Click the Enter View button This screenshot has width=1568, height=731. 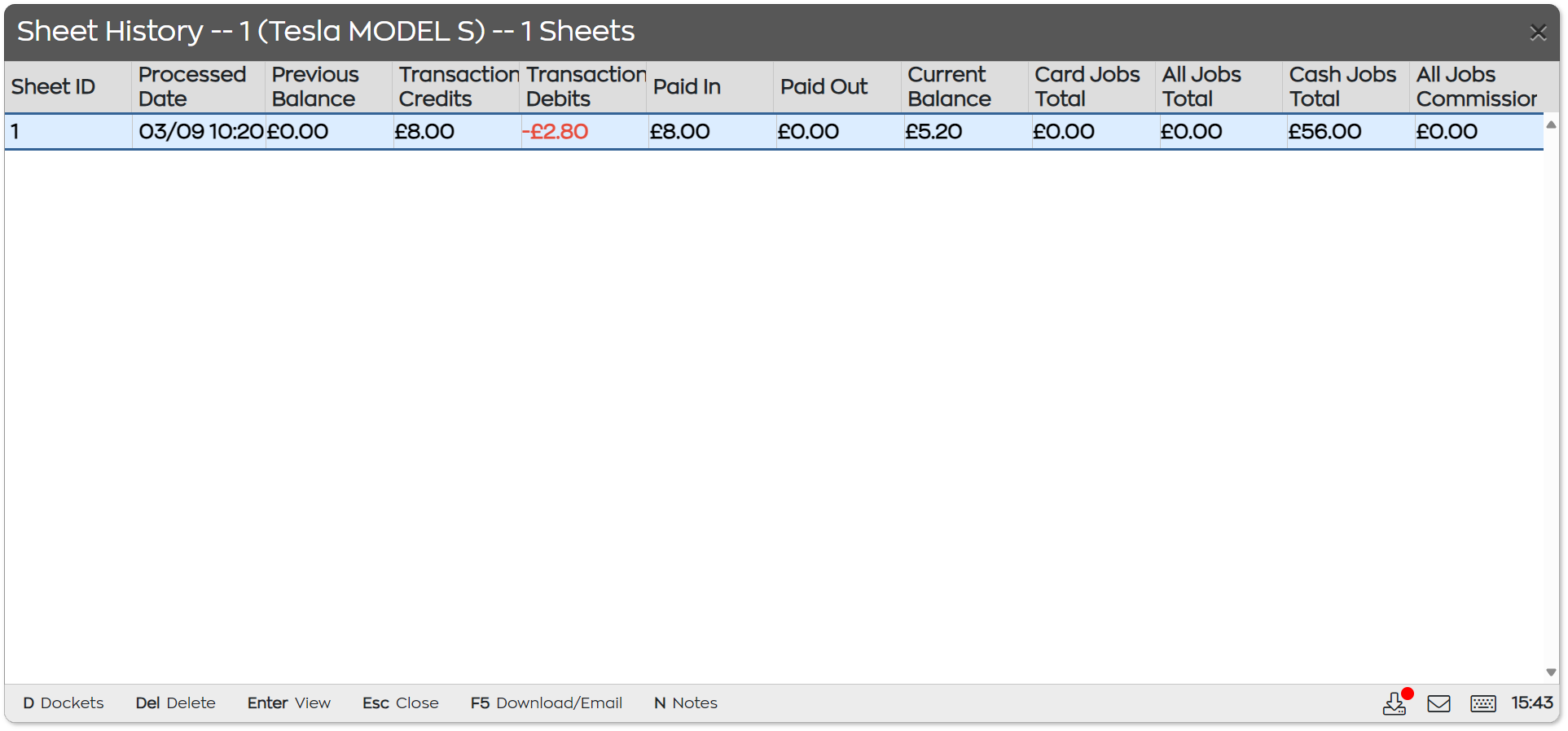289,703
